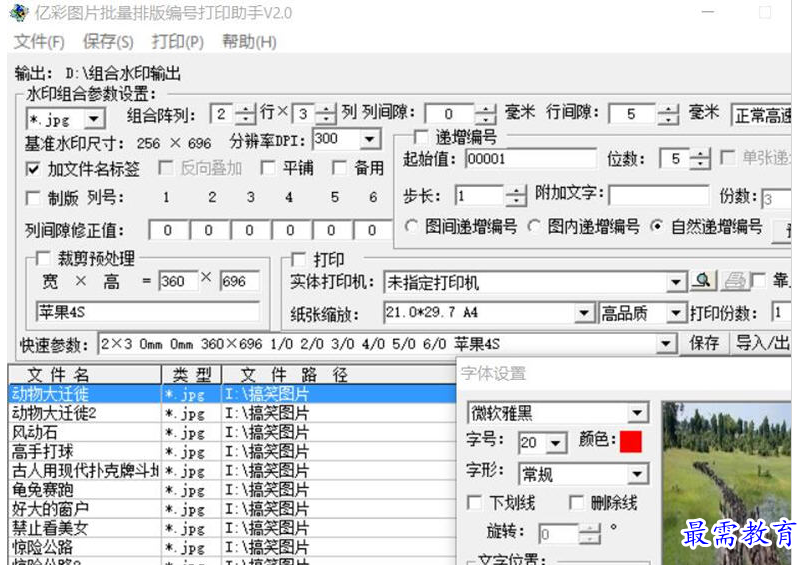Click the app logo in title bar
This screenshot has height=565, width=805.
tap(18, 13)
